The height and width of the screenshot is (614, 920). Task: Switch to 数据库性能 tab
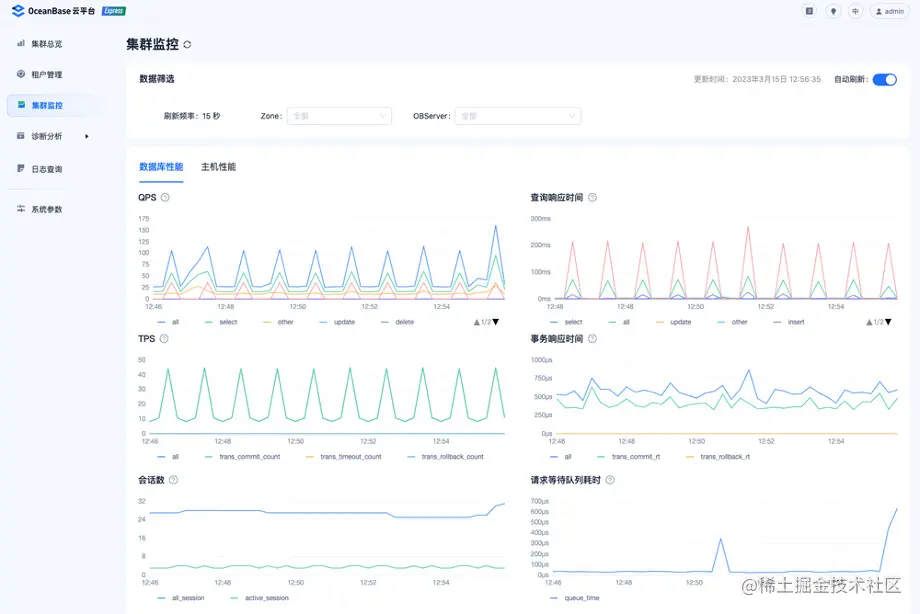pos(161,167)
